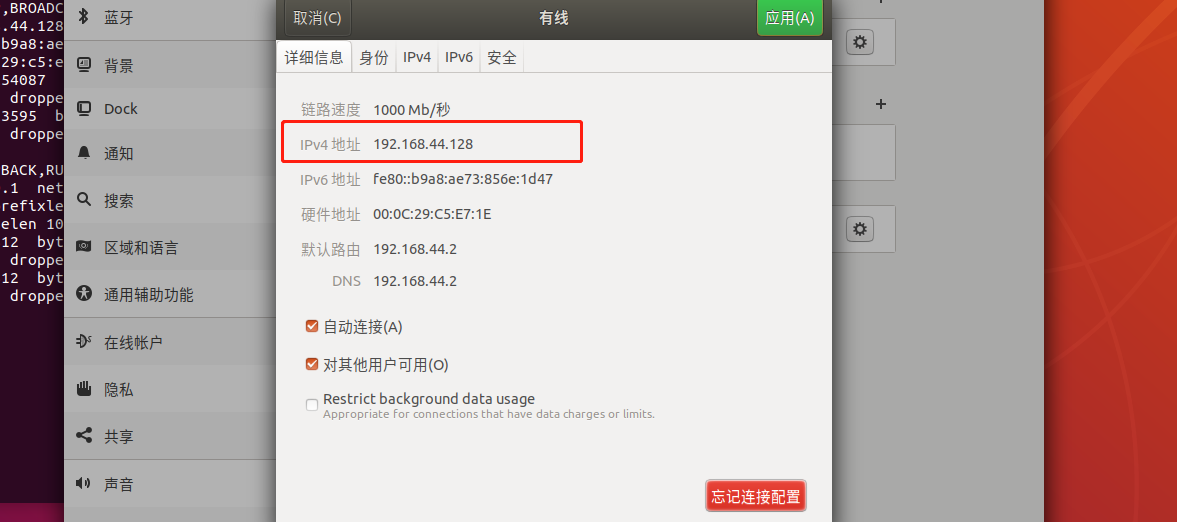The width and height of the screenshot is (1177, 522).
Task: Click the DNS value 192.168.44.2
Action: tap(415, 282)
